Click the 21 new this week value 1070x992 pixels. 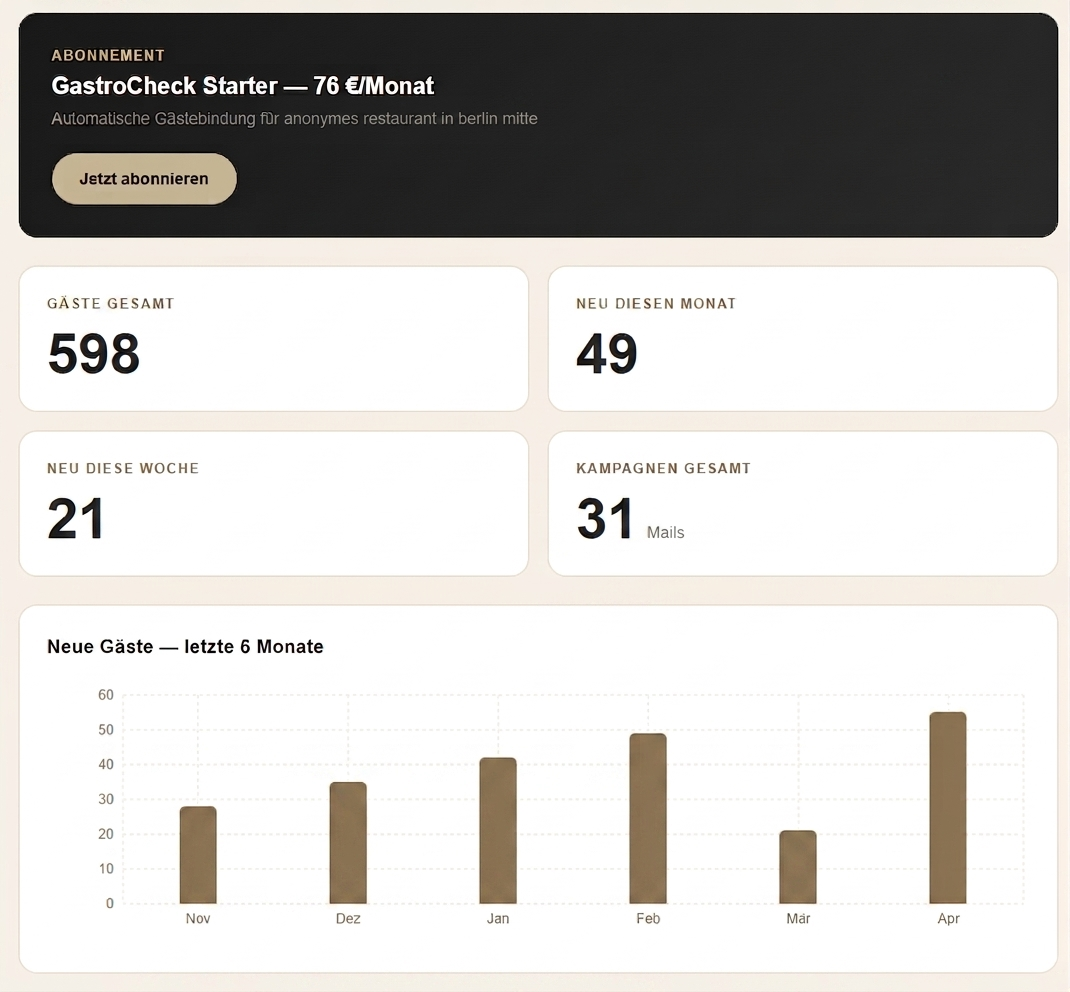click(x=76, y=519)
